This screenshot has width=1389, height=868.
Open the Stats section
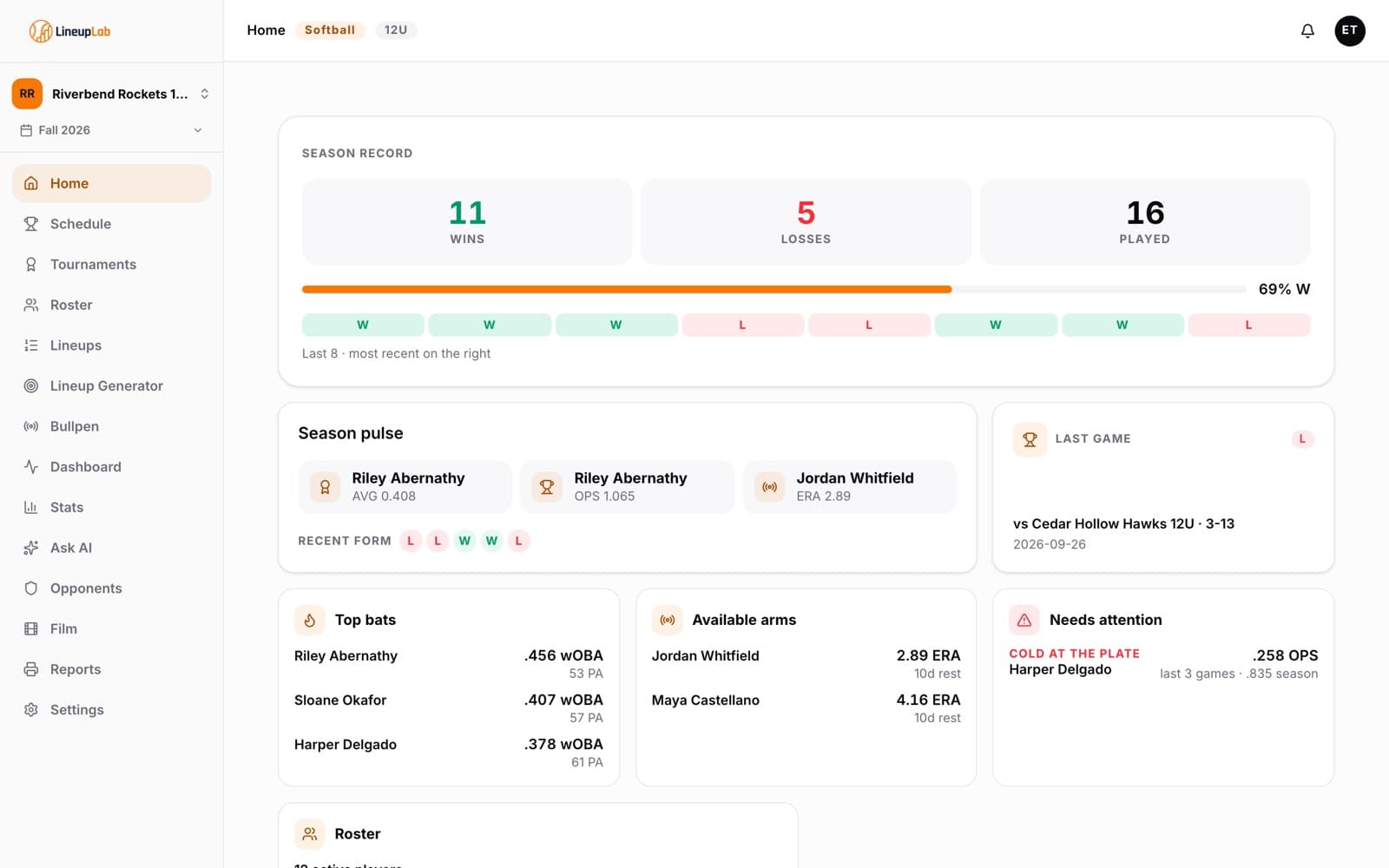111,508
